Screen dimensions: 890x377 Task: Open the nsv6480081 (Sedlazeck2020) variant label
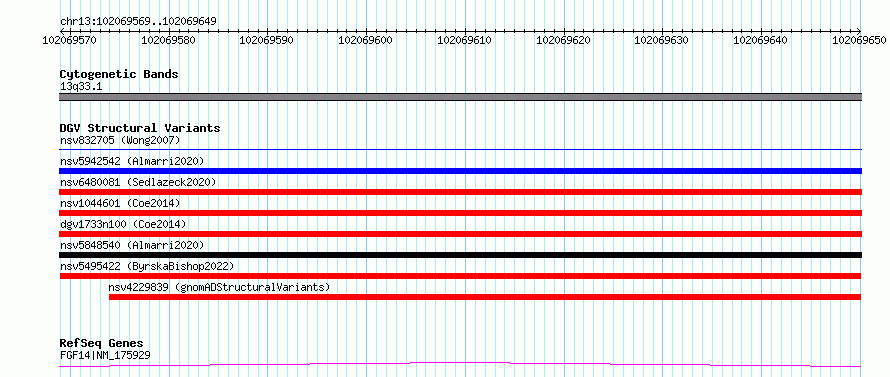point(138,182)
